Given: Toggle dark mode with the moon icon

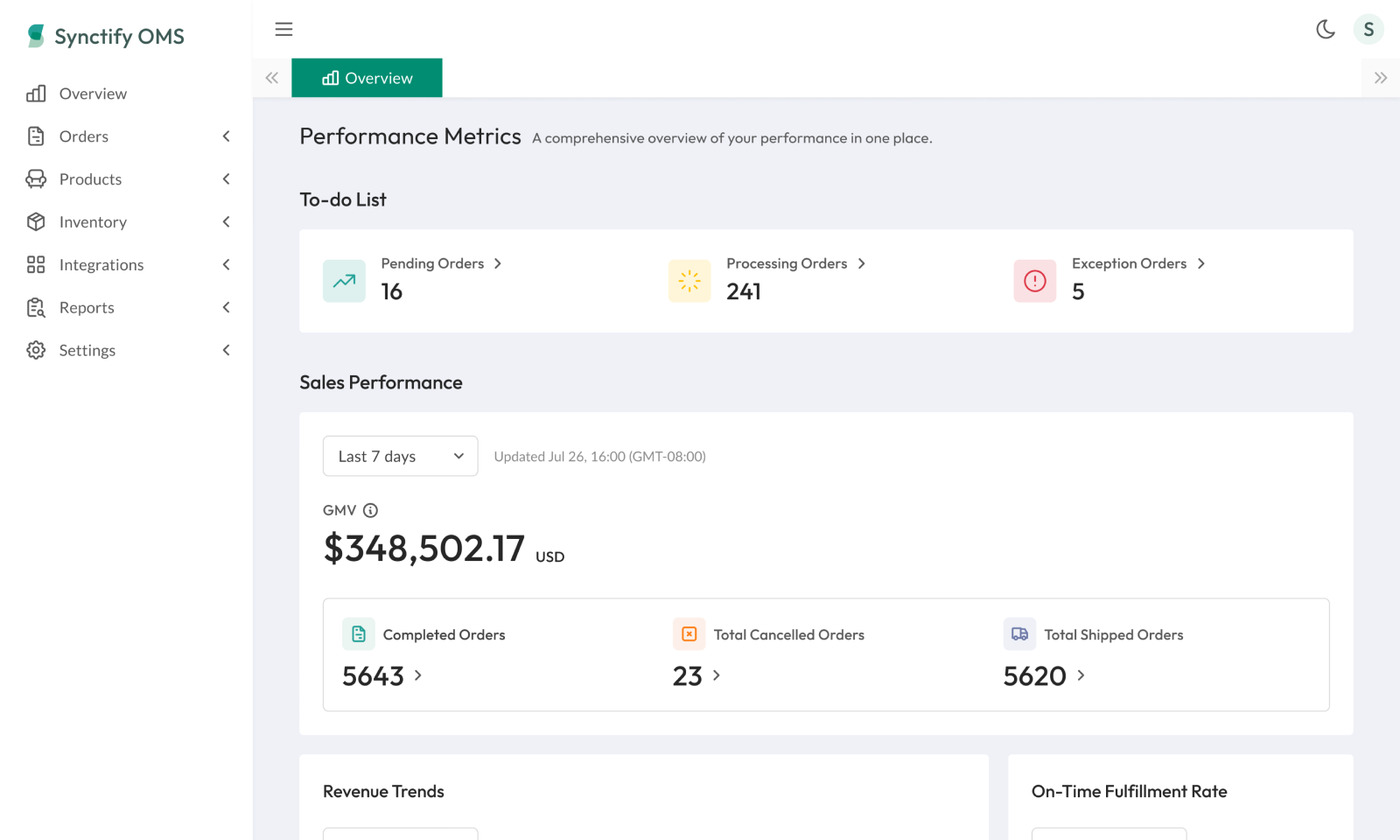Looking at the screenshot, I should click(x=1326, y=30).
